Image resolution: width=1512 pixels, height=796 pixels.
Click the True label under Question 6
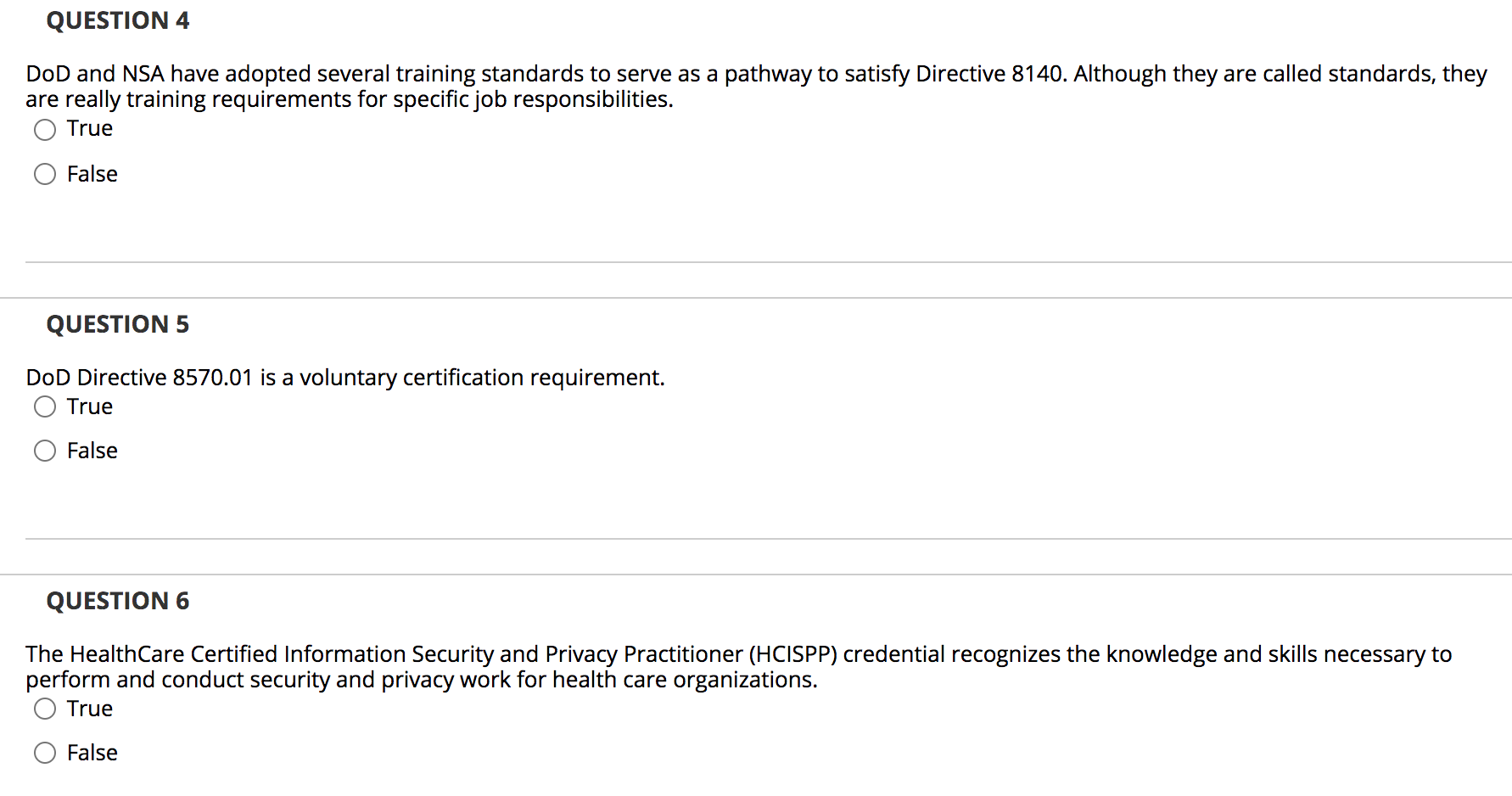(x=89, y=709)
